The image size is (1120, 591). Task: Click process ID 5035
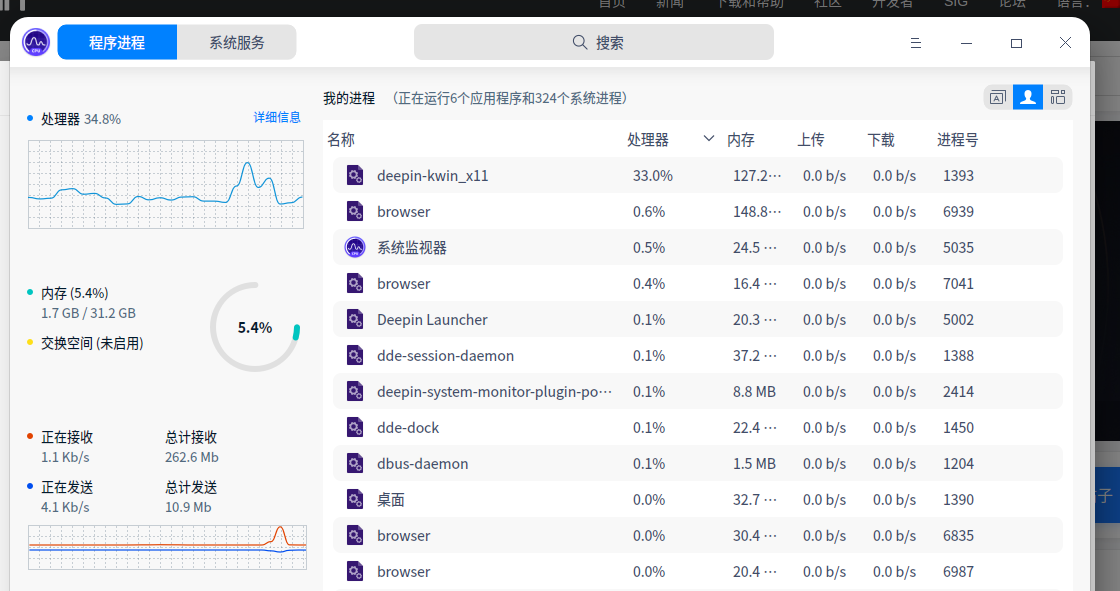pyautogui.click(x=958, y=247)
